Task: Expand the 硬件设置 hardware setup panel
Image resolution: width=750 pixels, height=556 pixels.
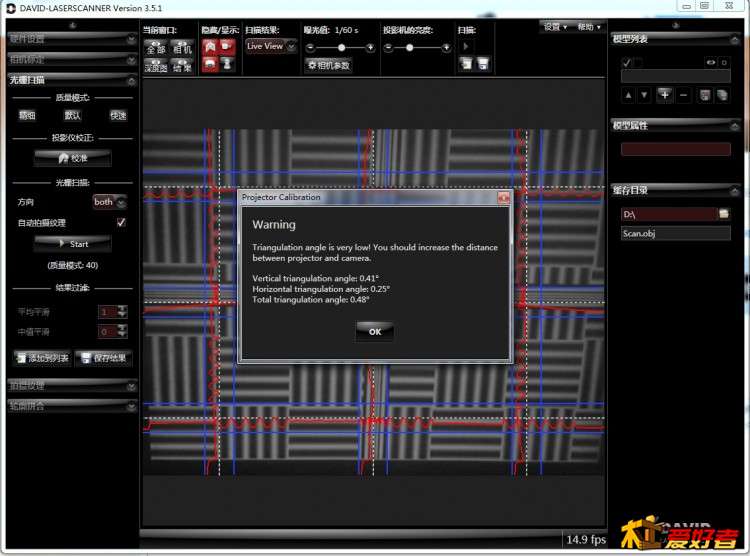Action: click(72, 39)
